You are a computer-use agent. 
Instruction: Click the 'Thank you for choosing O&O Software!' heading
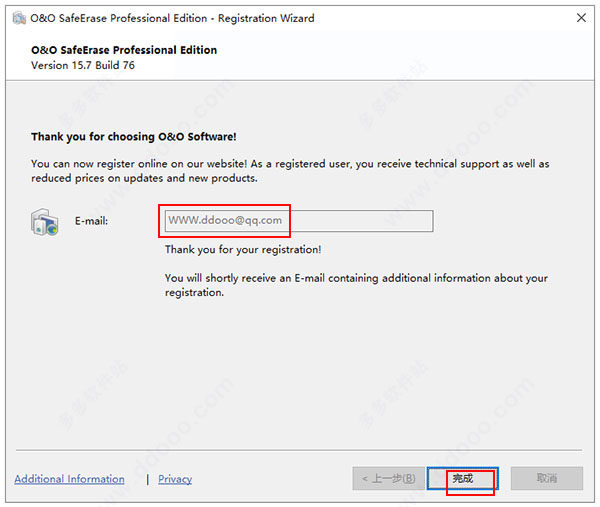click(x=134, y=137)
